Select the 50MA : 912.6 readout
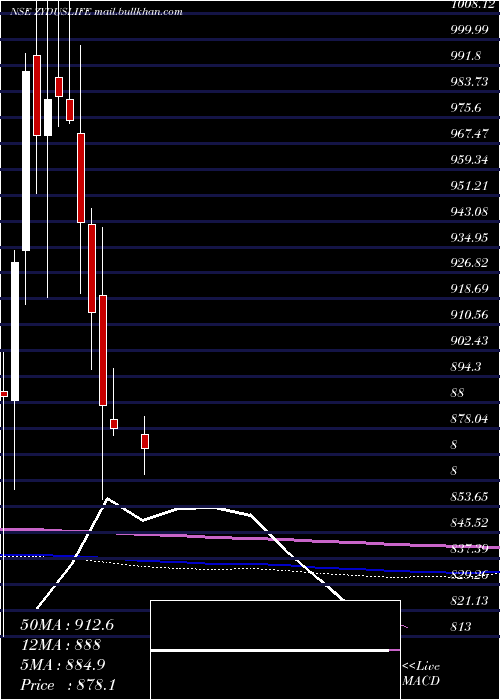Viewport: 500px width, 700px height. click(x=67, y=625)
